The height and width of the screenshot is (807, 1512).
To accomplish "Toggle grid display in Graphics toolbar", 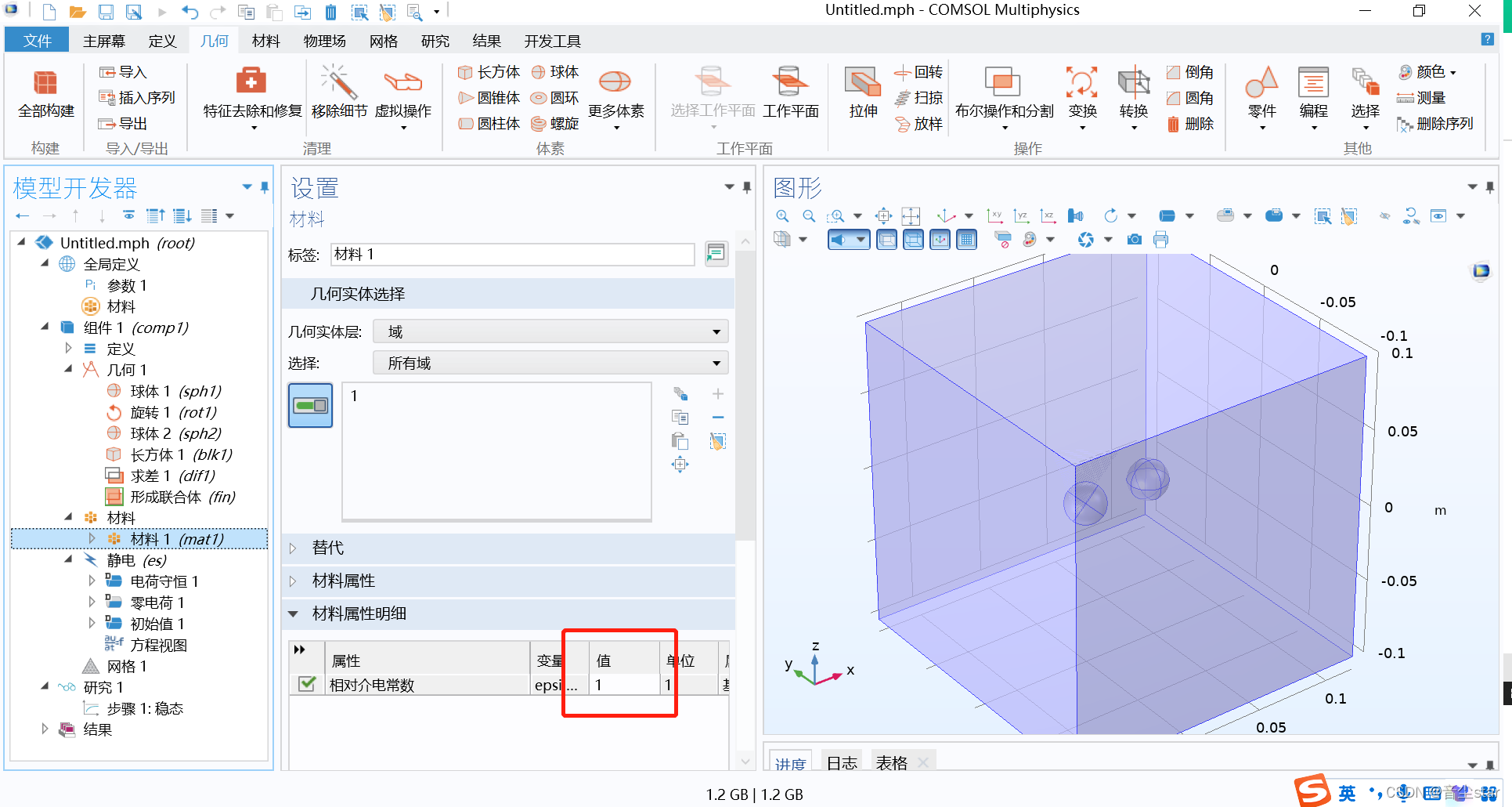I will coord(967,240).
